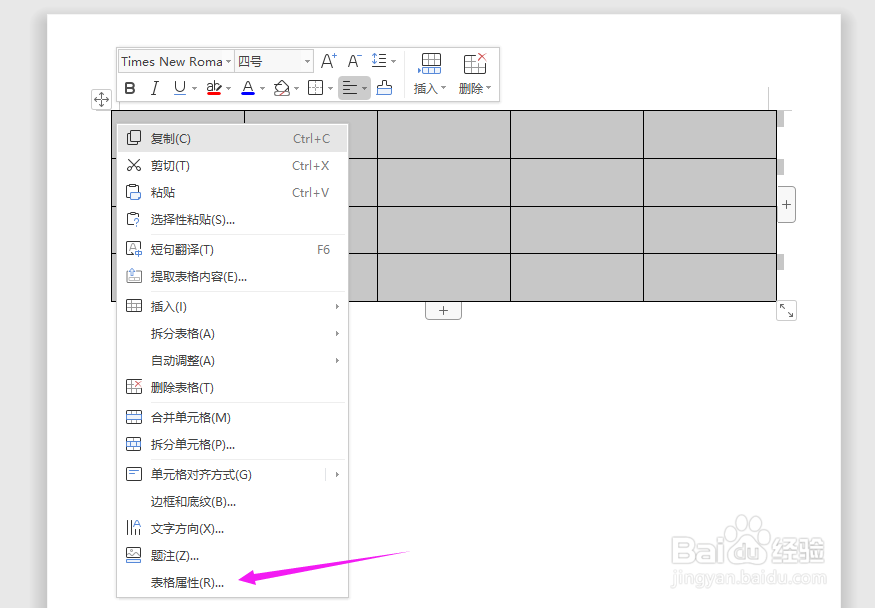Open 表格属性(R)... menu entry
875x608 pixels.
point(233,583)
